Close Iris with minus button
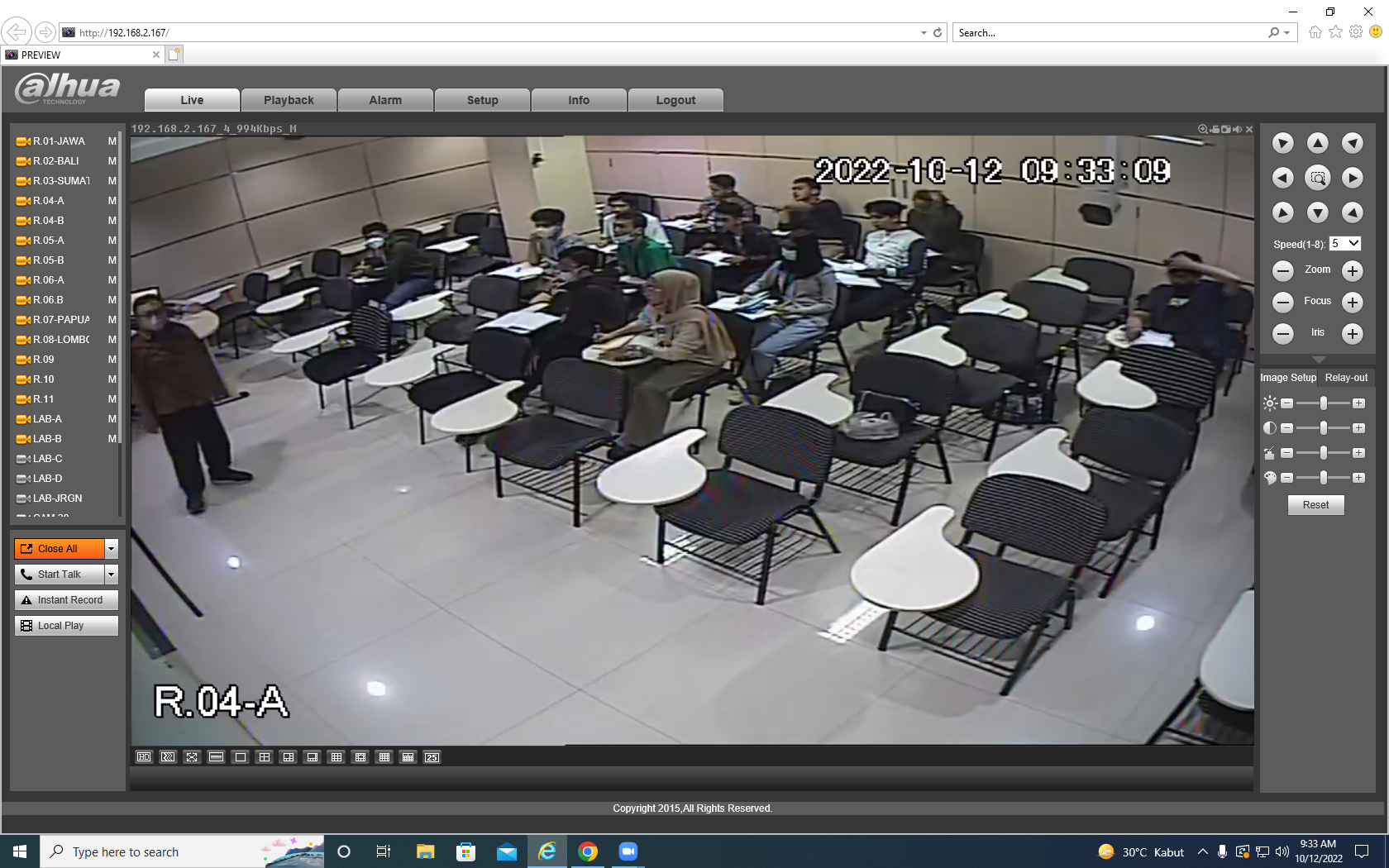Viewport: 1389px width, 868px height. (x=1282, y=333)
